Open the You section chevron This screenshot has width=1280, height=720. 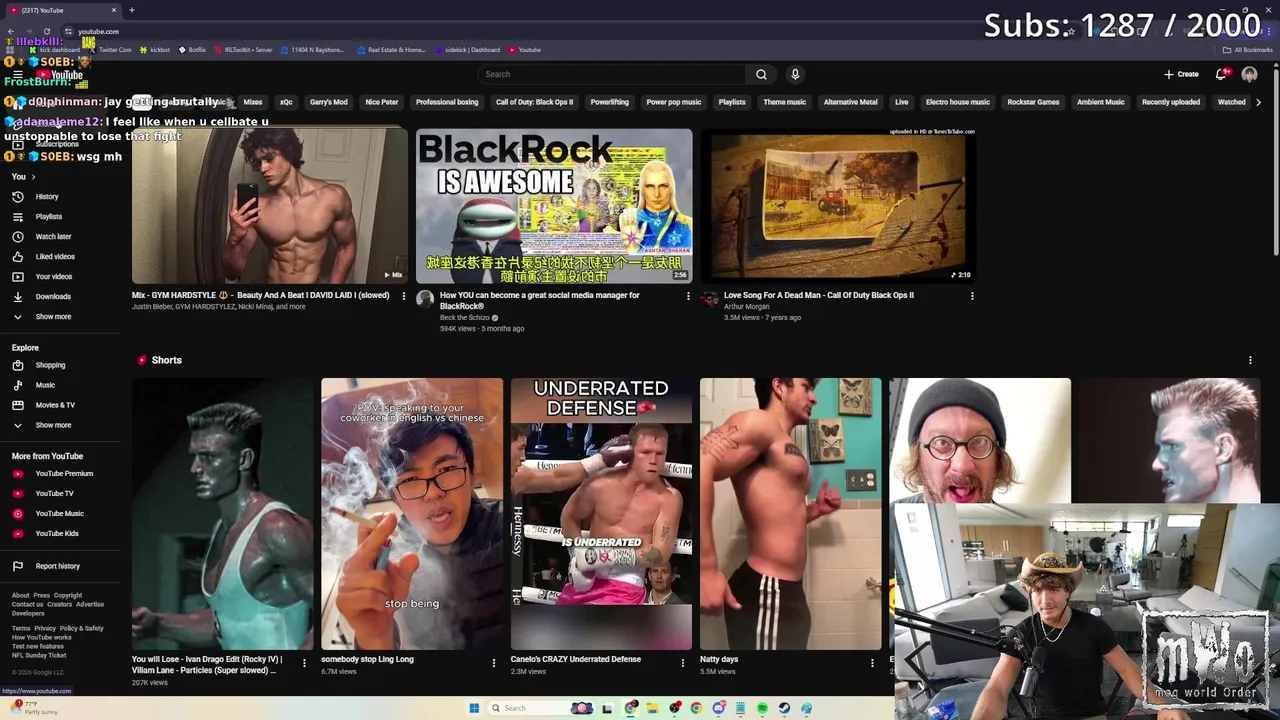click(33, 177)
